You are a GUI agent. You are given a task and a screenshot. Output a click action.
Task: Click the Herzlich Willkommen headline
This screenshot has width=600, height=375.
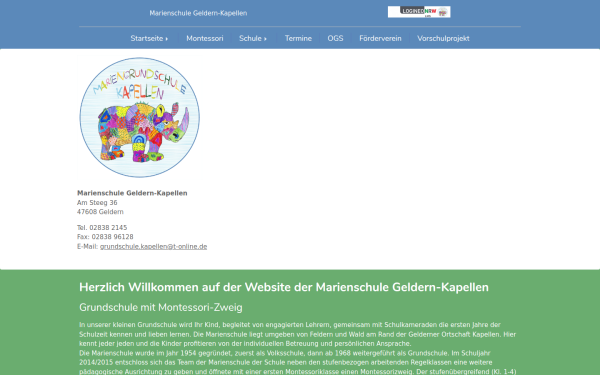tap(284, 287)
